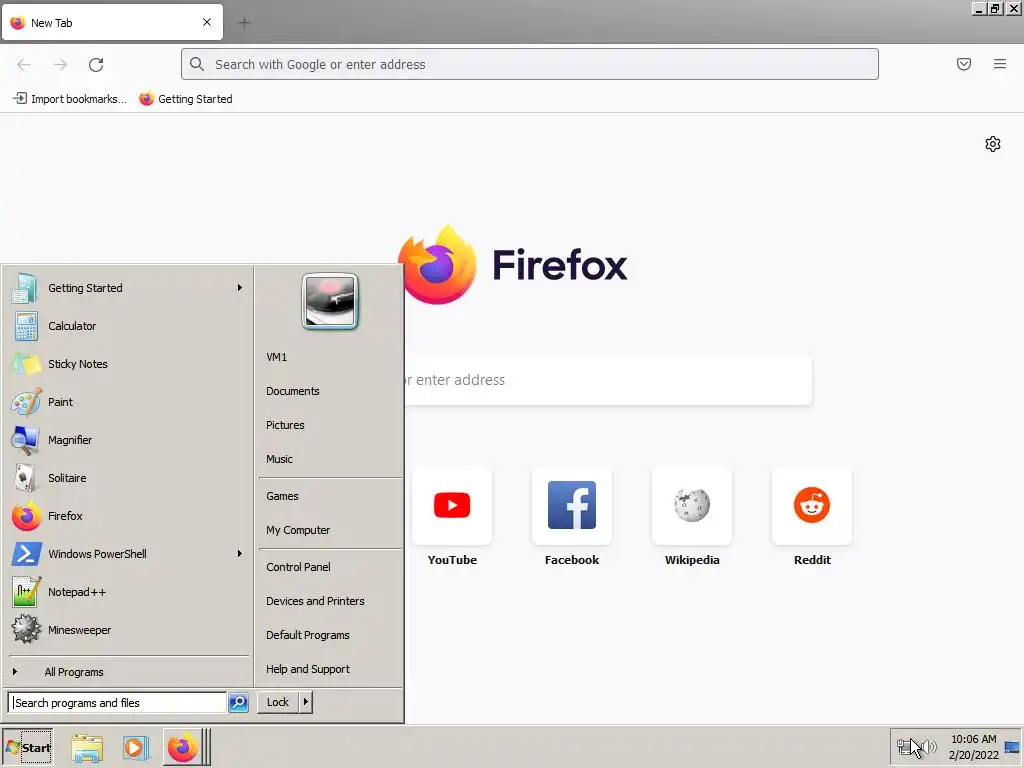This screenshot has height=768, width=1024.
Task: Open Pictures from Start menu
Action: click(x=330, y=425)
